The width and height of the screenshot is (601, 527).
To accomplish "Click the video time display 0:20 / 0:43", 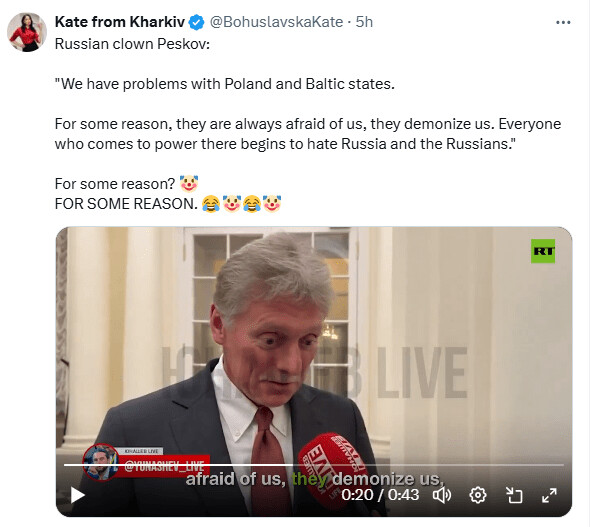I will [x=380, y=494].
